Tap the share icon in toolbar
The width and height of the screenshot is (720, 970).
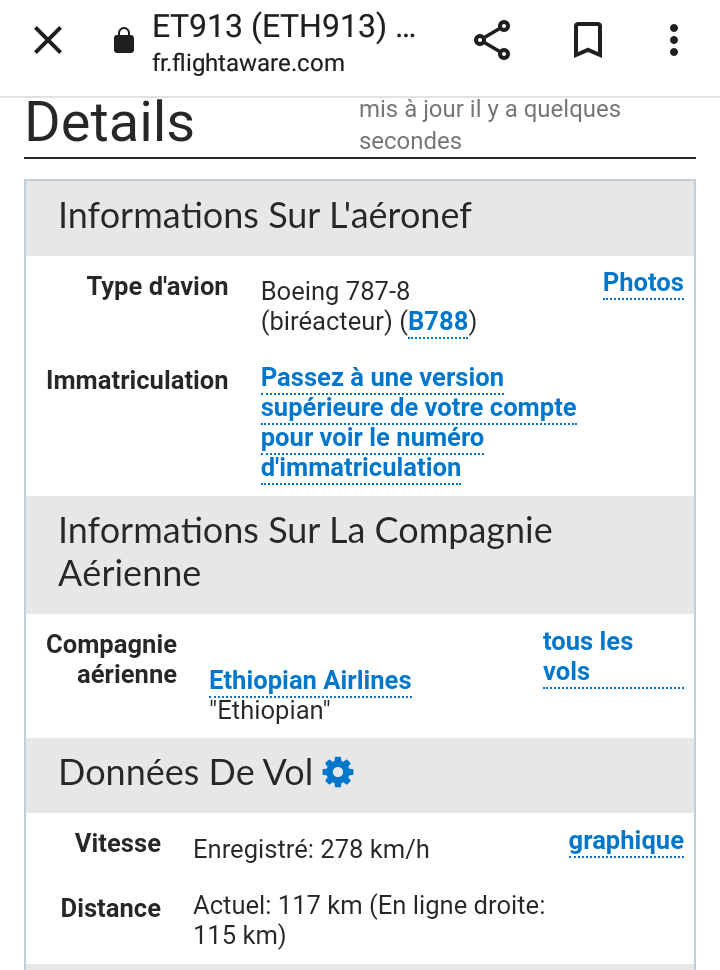tap(492, 41)
